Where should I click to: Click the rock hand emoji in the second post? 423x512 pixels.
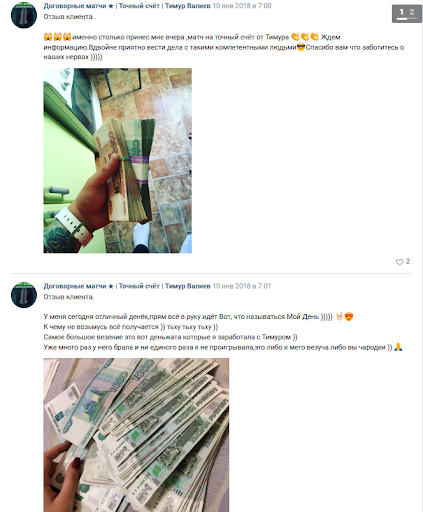[x=339, y=316]
